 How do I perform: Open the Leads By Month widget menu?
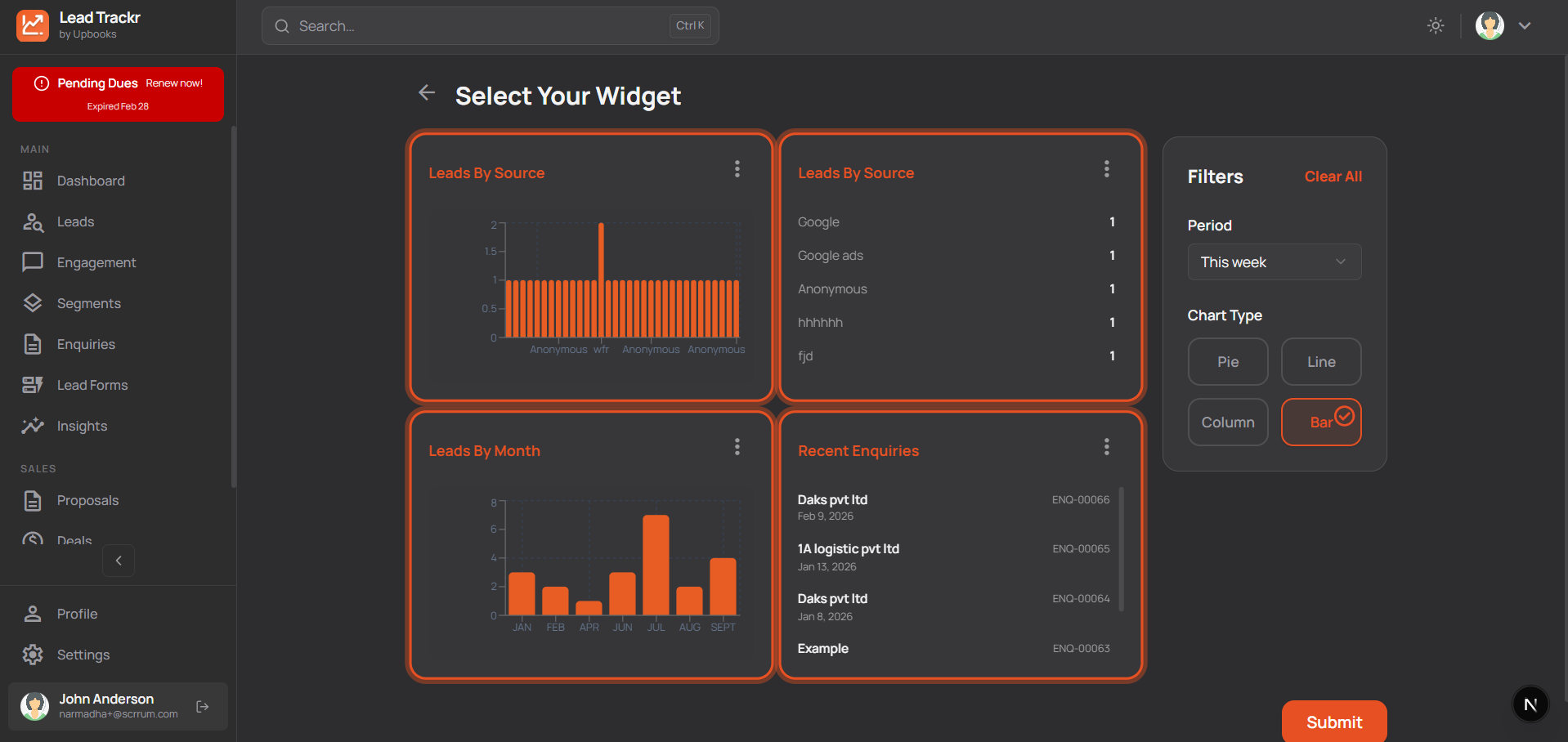(x=737, y=446)
